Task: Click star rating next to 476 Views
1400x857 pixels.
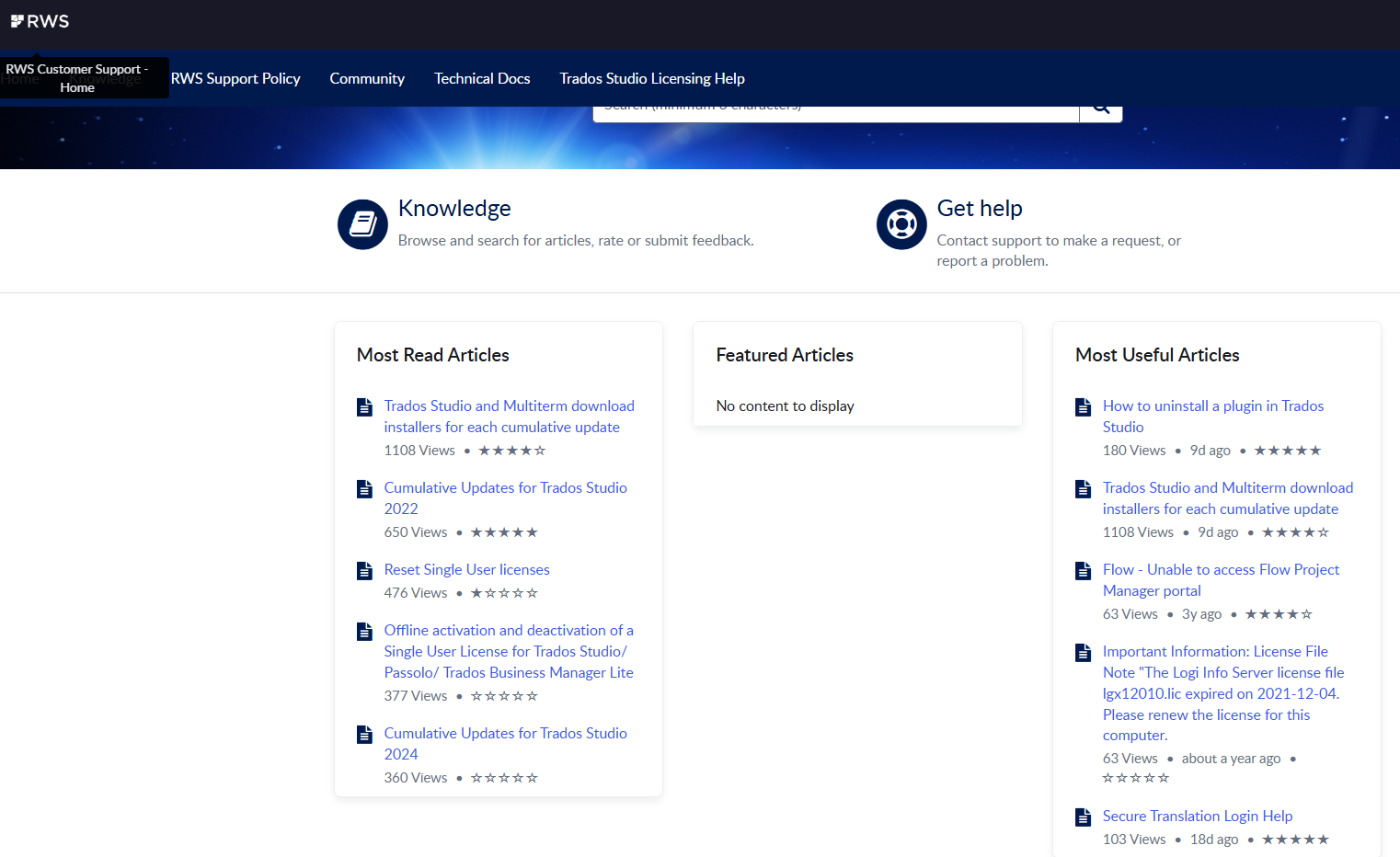Action: click(x=504, y=593)
